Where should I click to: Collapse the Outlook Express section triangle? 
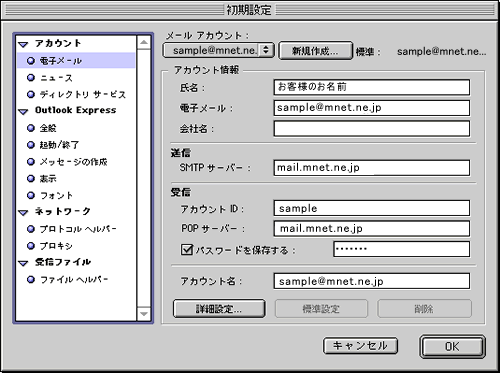23,112
